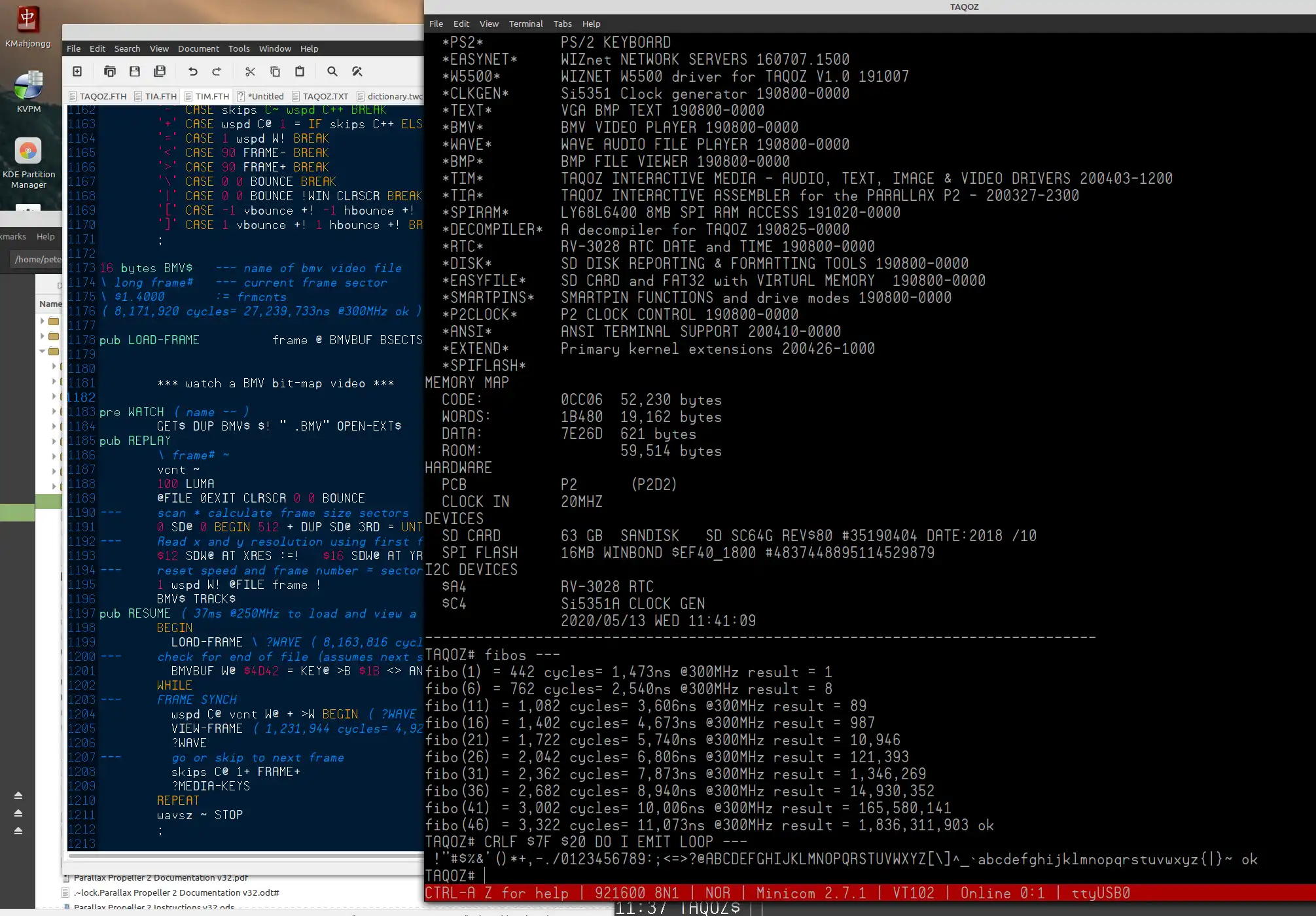The image size is (1316, 916).
Task: Open the Terminal menu in minicom
Action: [x=525, y=23]
